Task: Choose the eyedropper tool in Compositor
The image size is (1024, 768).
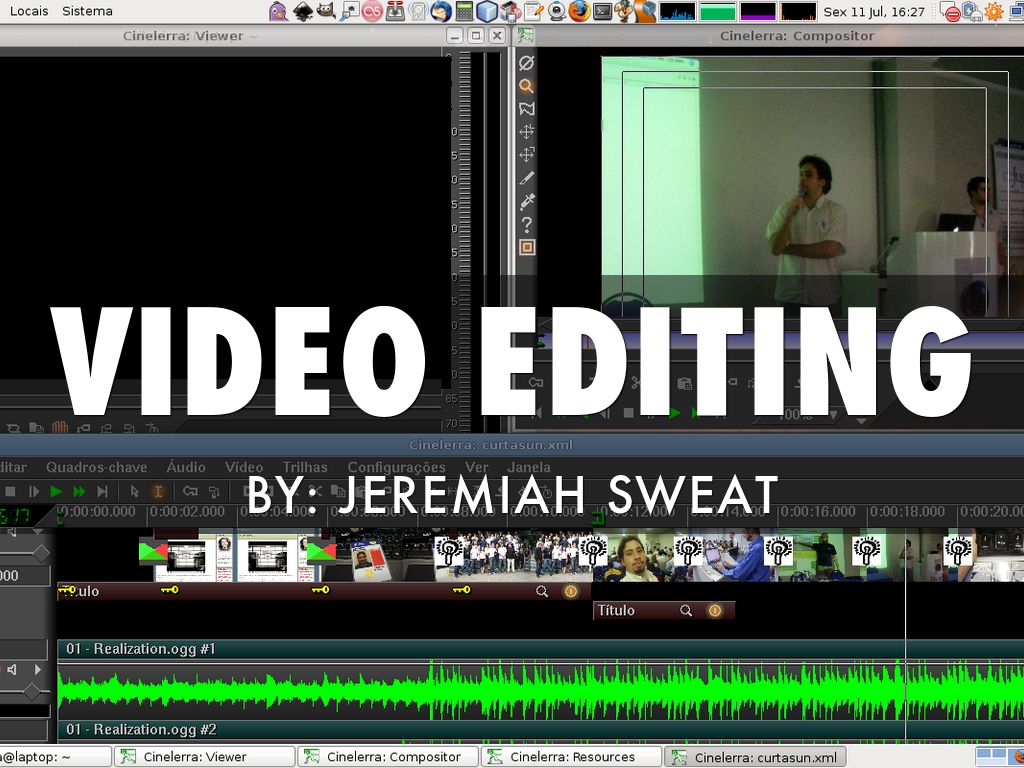Action: coord(526,201)
